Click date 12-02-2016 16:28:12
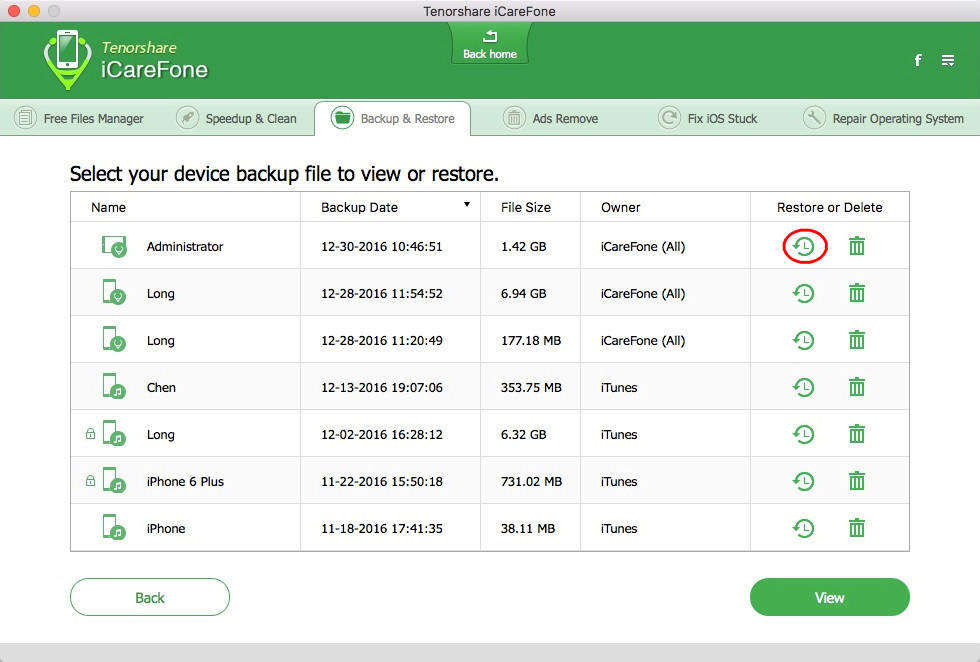This screenshot has width=980, height=662. point(382,434)
